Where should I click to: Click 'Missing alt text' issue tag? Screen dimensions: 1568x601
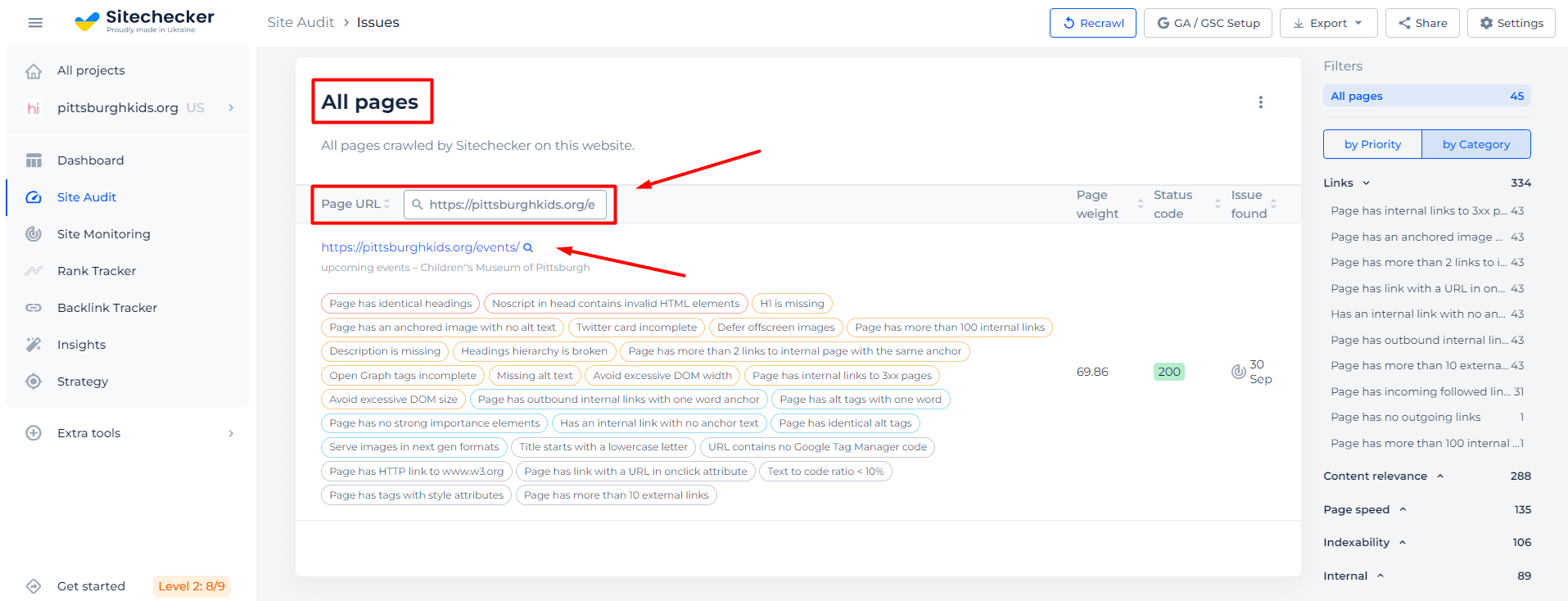pyautogui.click(x=535, y=376)
